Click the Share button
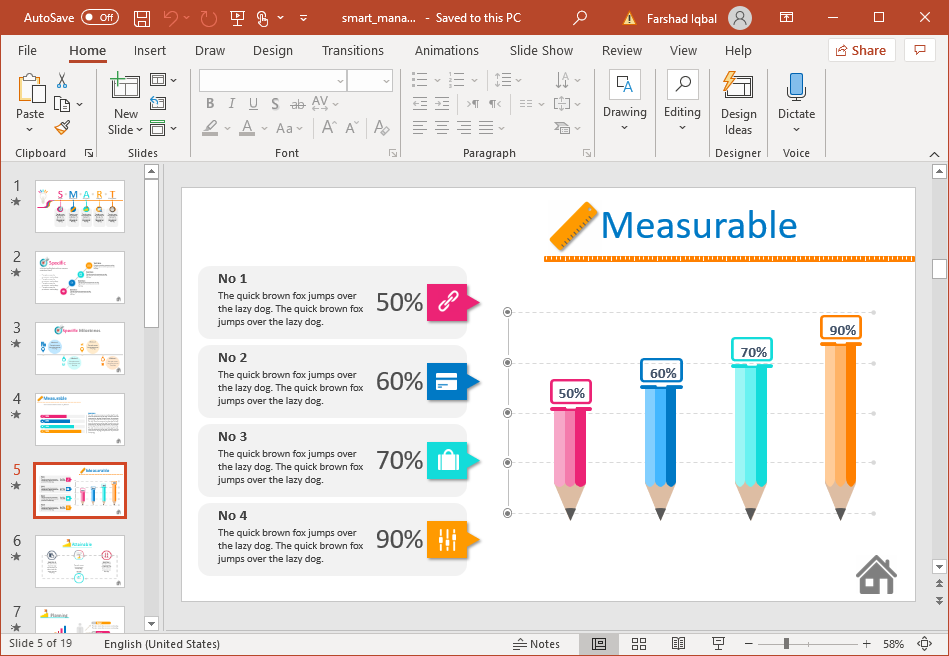This screenshot has height=656, width=949. 861,50
